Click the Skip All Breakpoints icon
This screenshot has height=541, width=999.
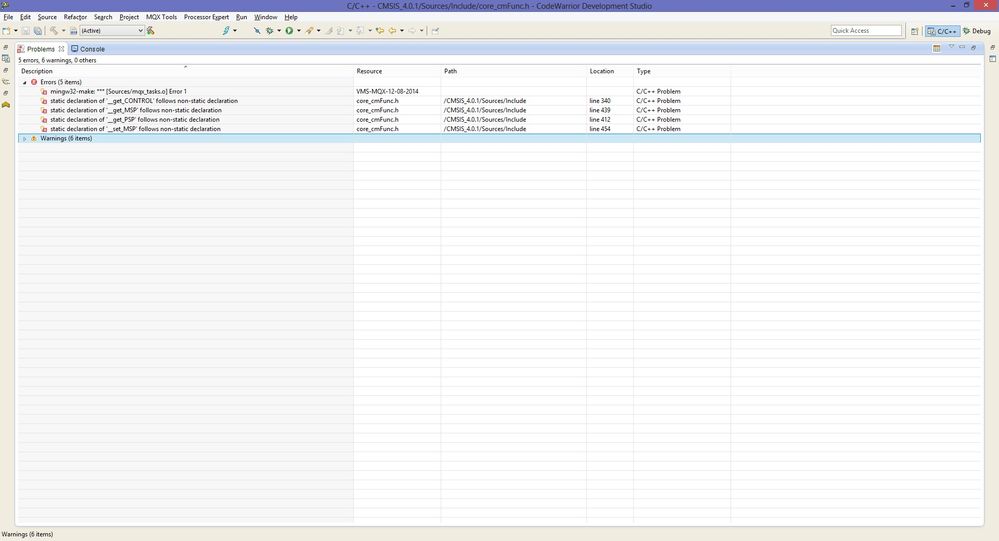tap(257, 31)
